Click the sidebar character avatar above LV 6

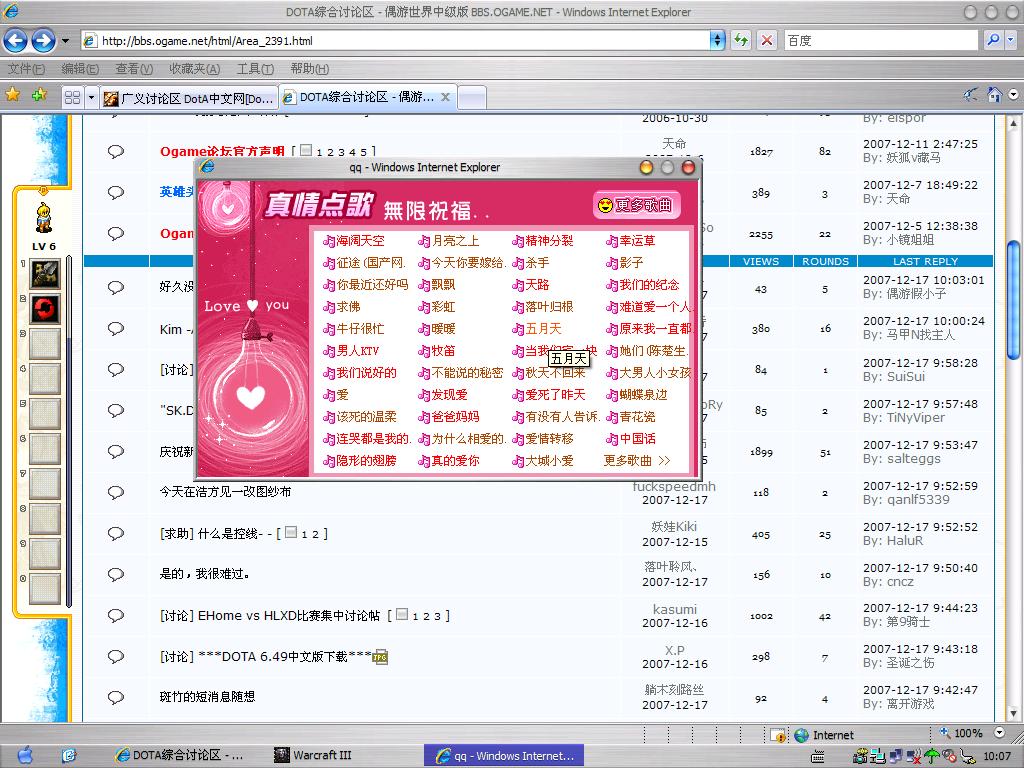[x=44, y=219]
